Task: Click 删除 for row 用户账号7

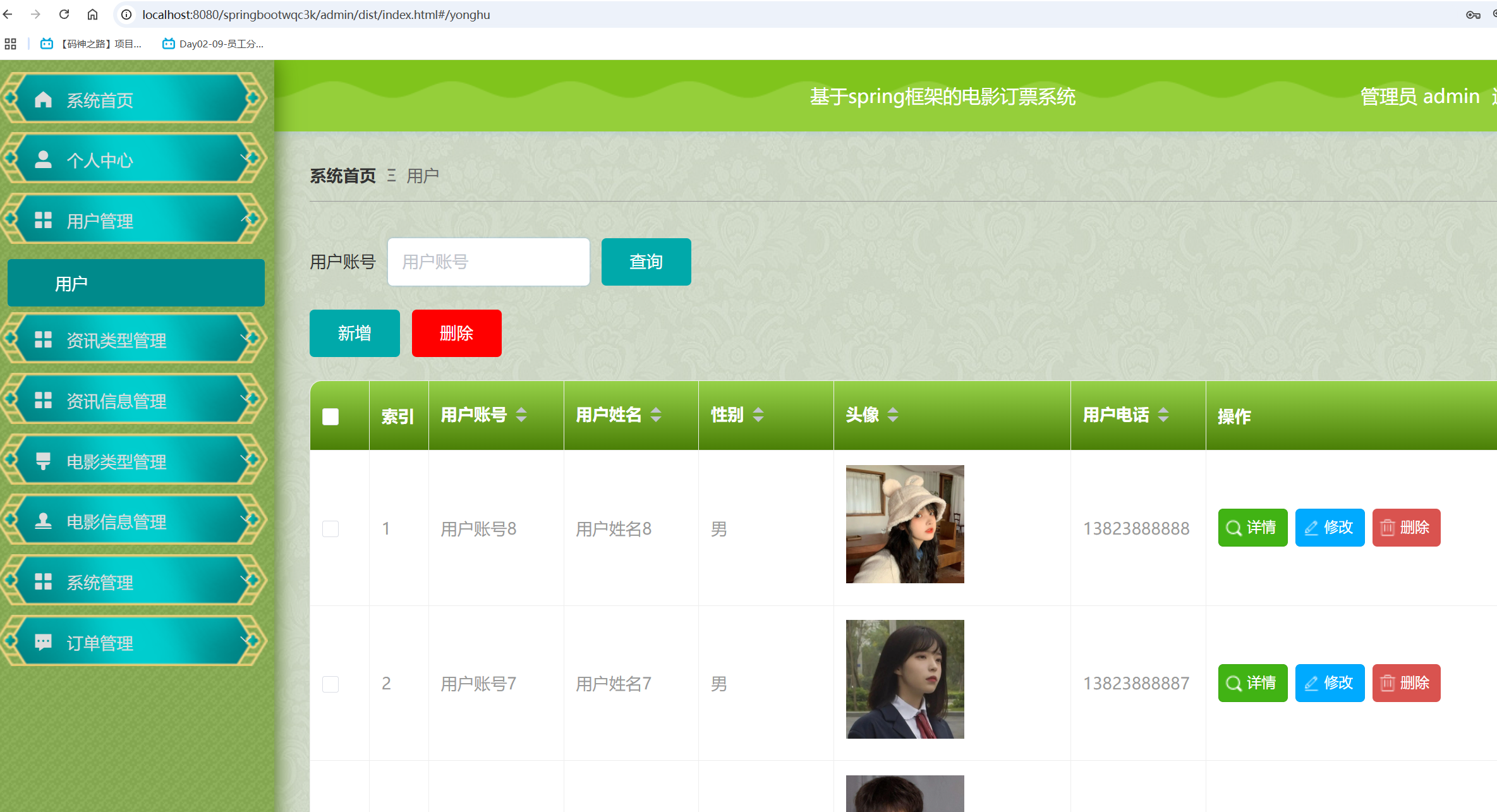Action: tap(1406, 683)
